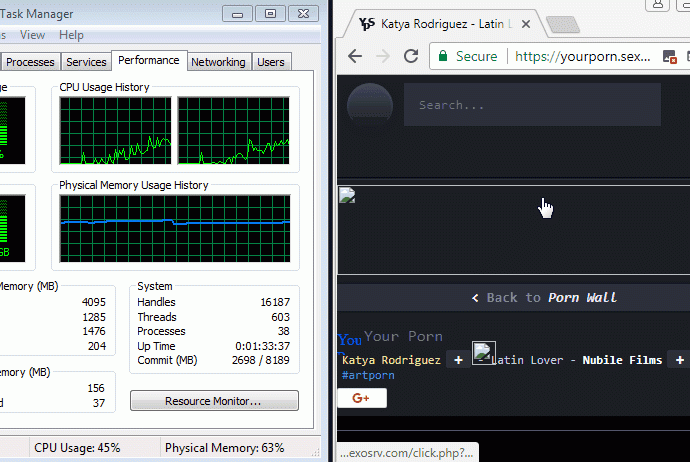Click the site Search field

coord(532,105)
